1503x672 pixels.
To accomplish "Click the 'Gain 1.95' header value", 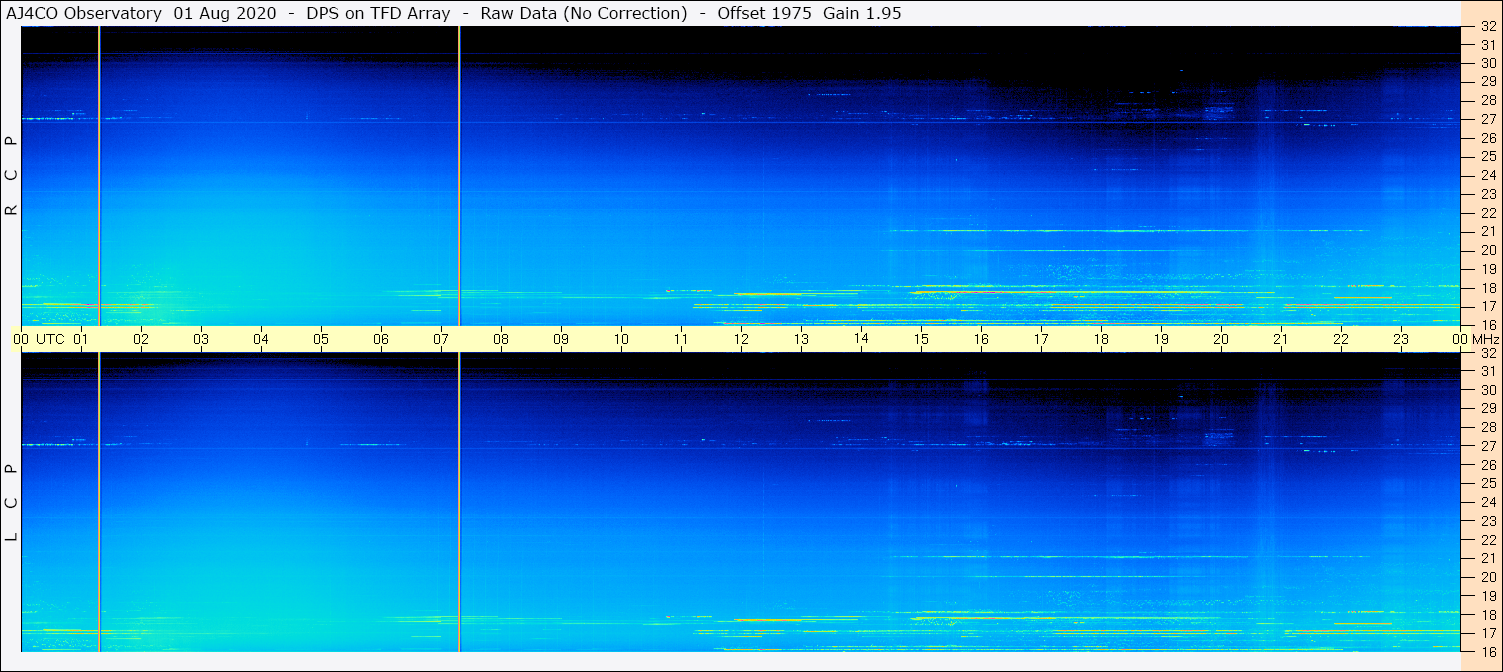I will coord(862,13).
